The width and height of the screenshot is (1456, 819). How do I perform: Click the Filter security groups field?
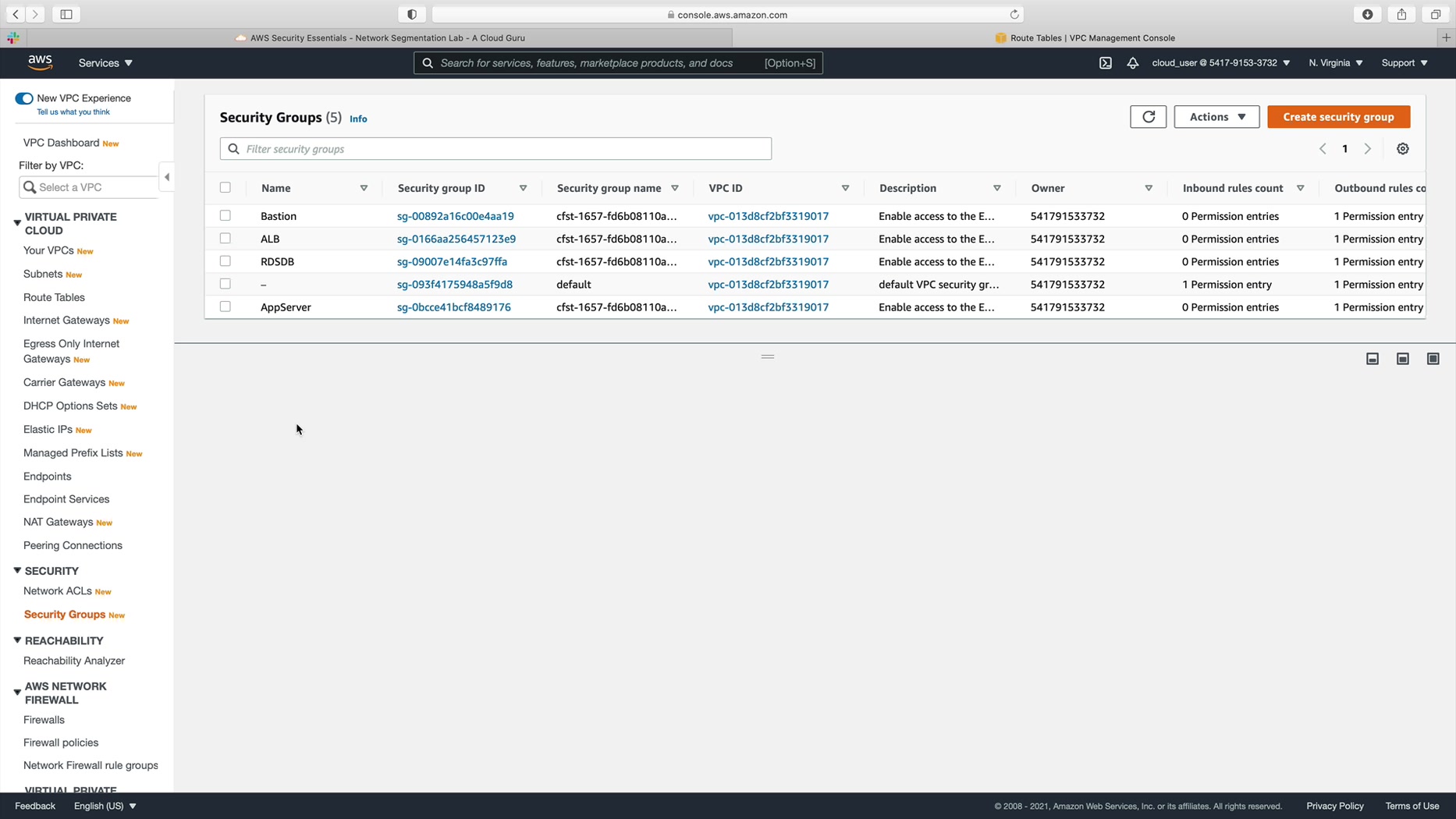tap(495, 149)
